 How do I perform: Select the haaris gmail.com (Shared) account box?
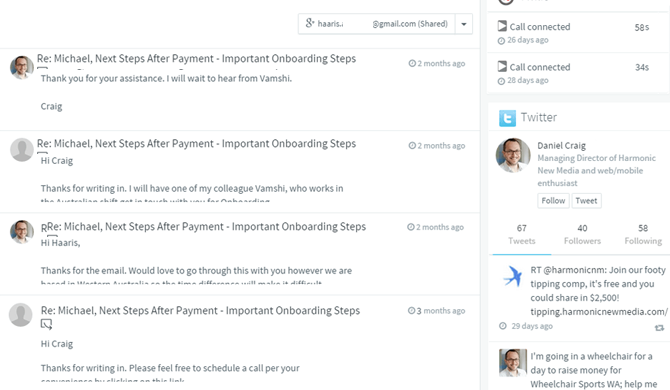[376, 24]
